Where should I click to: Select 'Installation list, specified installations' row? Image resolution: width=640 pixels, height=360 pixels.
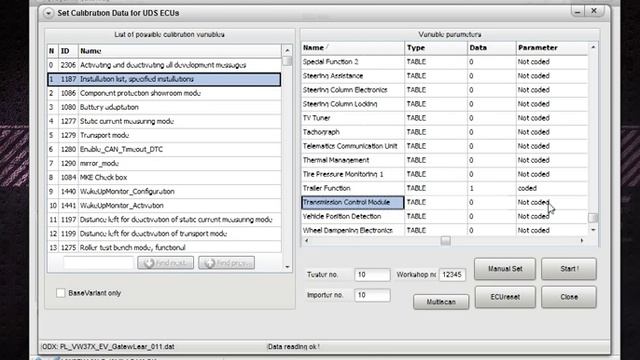164,79
